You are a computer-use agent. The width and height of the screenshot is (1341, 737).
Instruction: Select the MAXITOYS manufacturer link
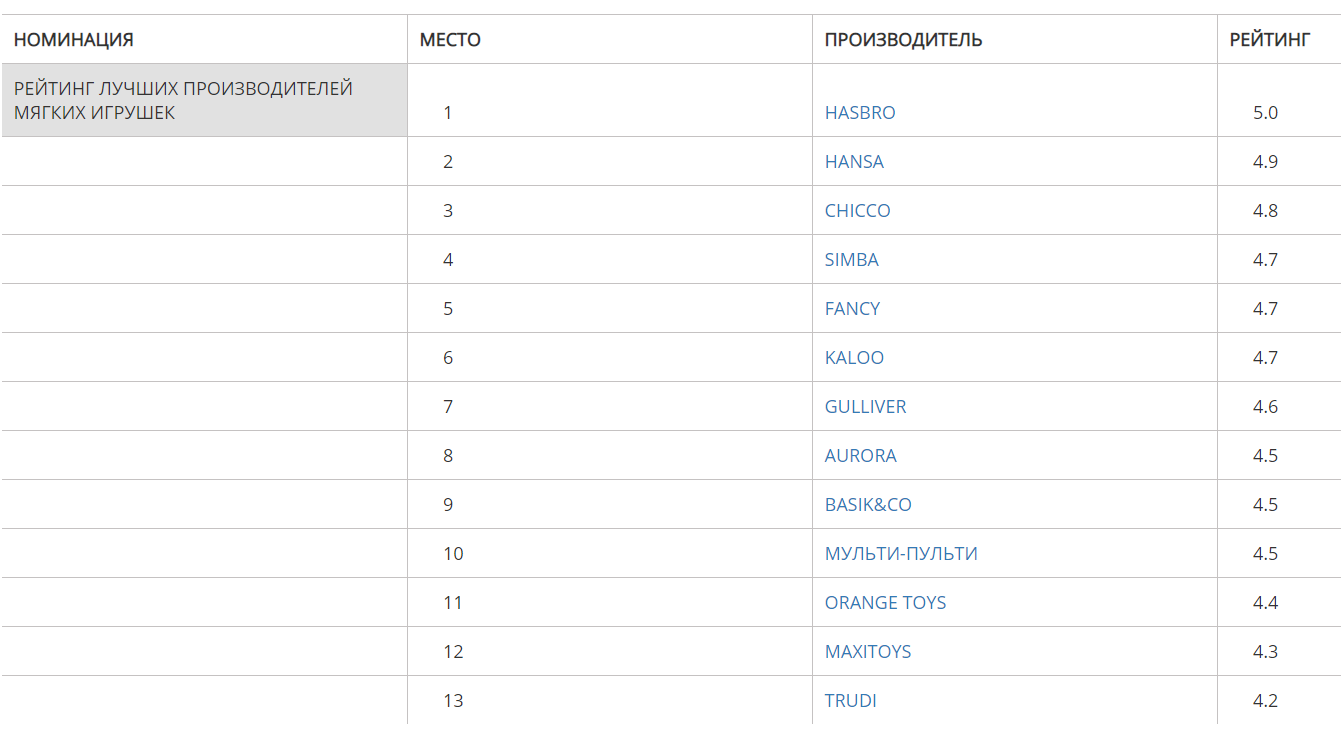pos(868,652)
